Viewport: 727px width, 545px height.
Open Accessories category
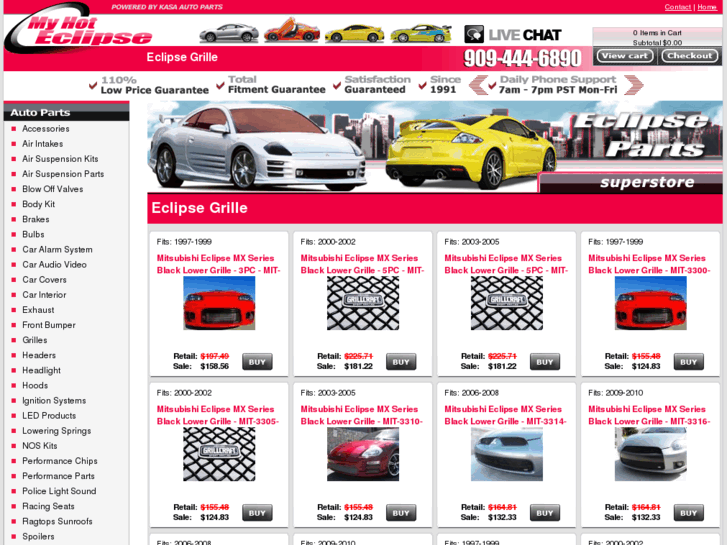tap(46, 129)
